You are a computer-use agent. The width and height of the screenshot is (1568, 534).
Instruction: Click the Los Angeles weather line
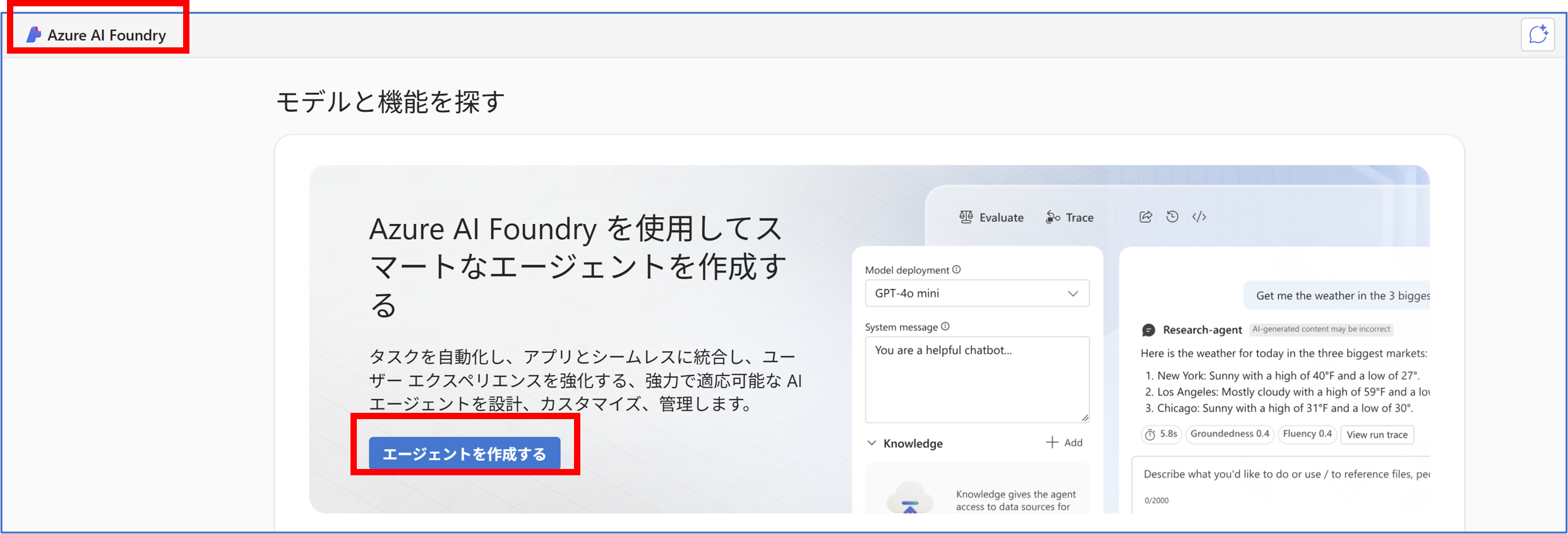1287,392
